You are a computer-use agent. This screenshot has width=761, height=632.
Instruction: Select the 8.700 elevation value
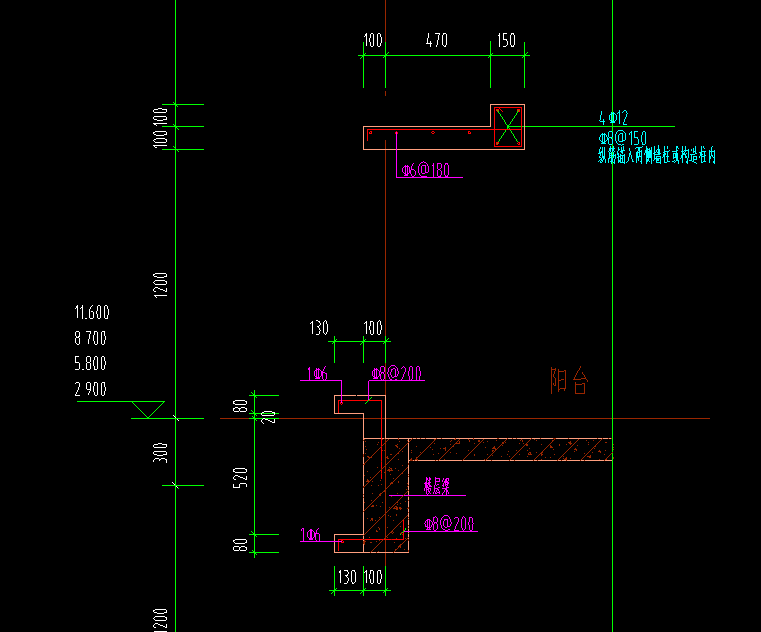click(x=90, y=338)
